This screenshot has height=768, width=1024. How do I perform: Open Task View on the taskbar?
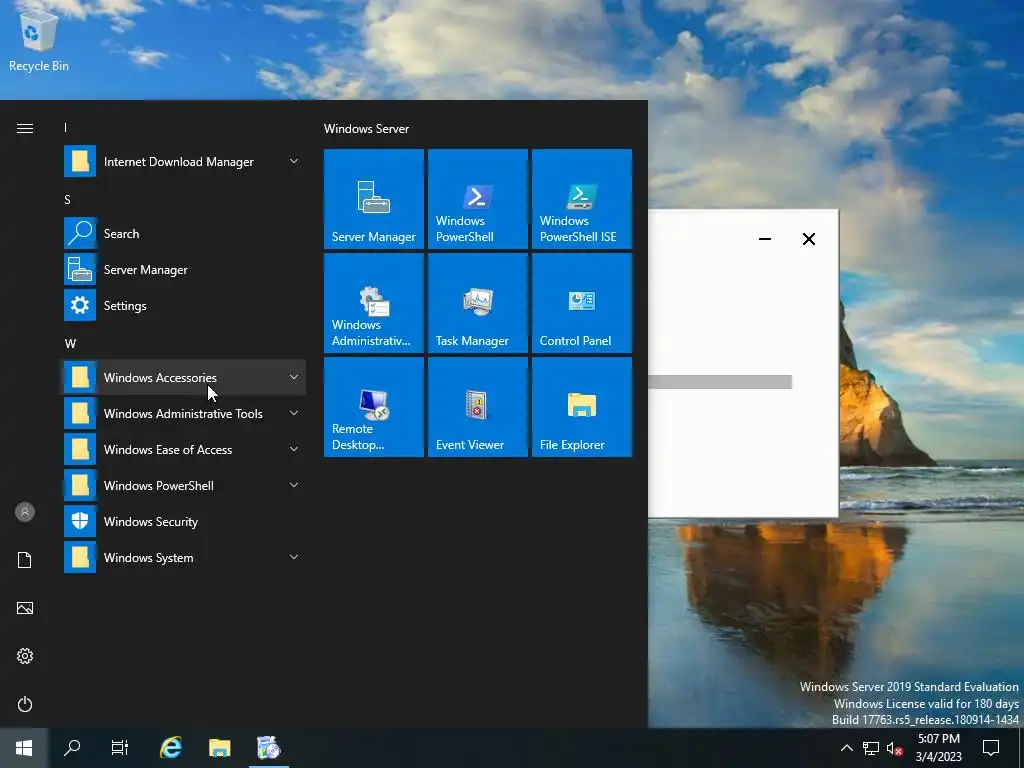[120, 748]
